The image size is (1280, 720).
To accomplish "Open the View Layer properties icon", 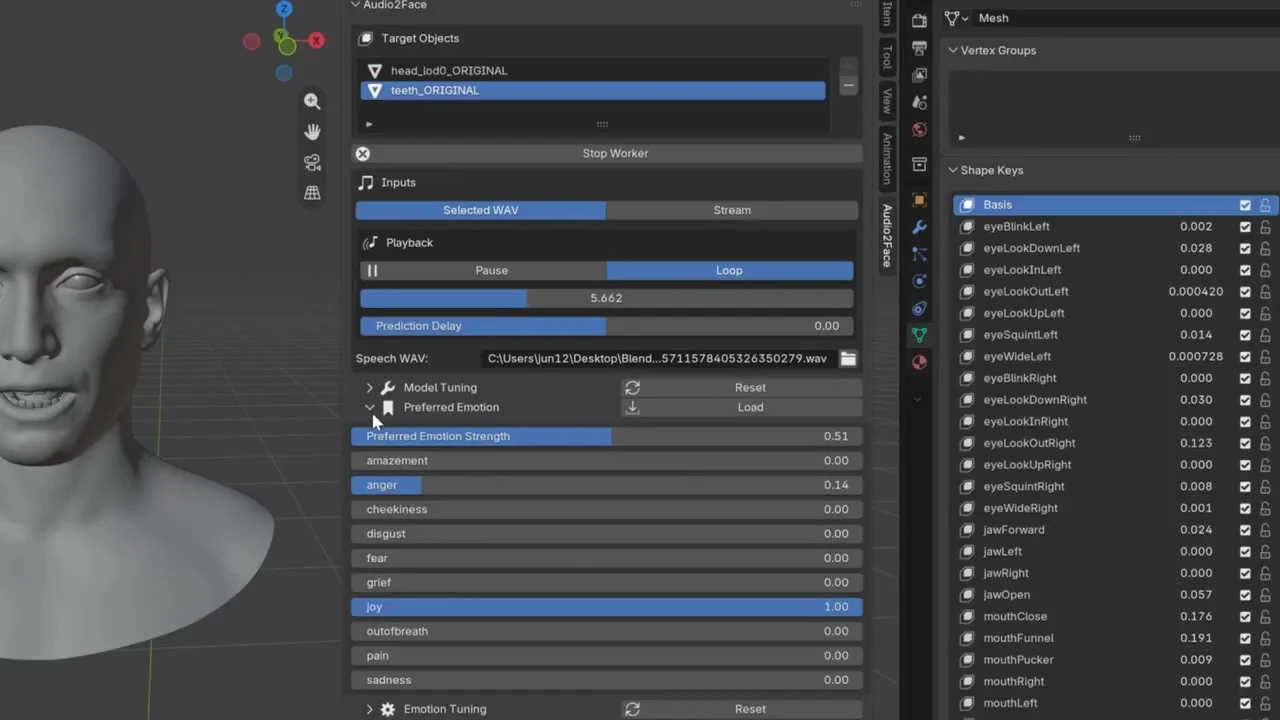I will click(920, 74).
